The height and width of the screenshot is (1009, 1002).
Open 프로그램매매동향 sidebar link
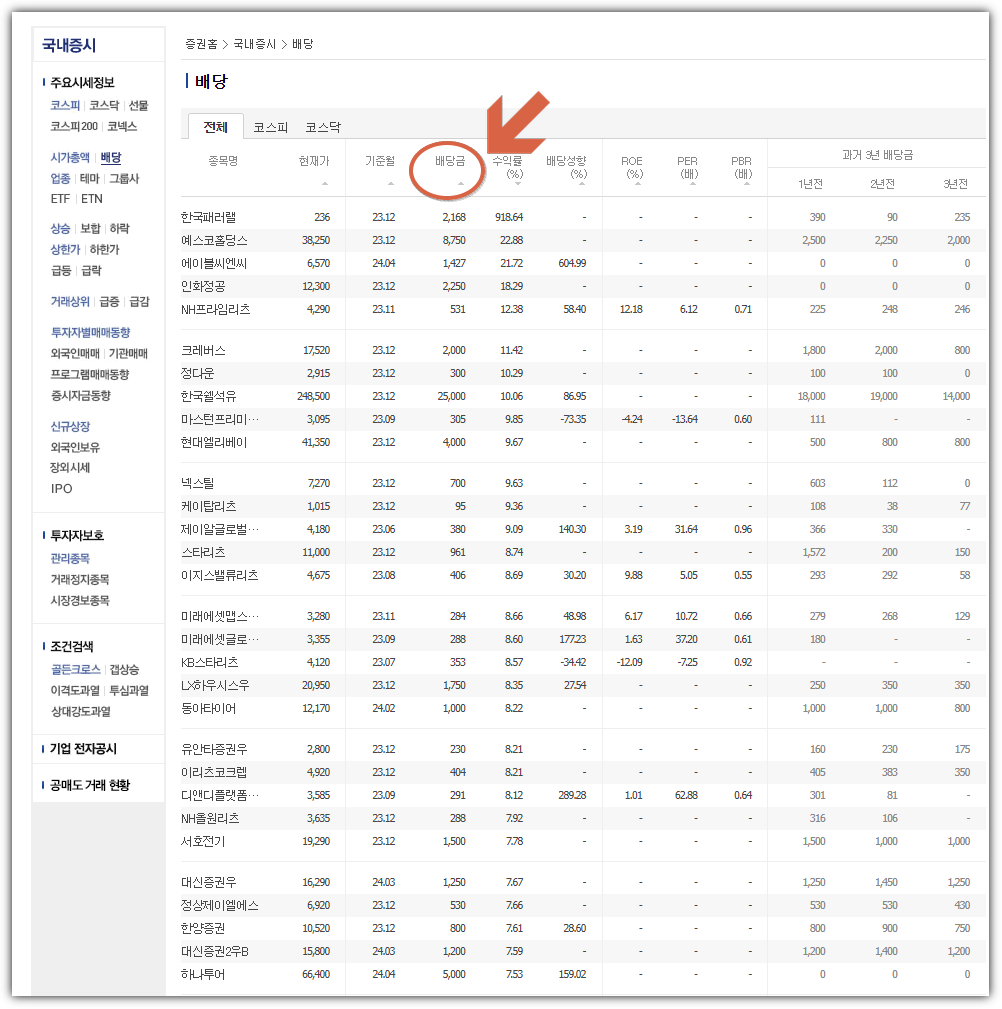pyautogui.click(x=90, y=375)
